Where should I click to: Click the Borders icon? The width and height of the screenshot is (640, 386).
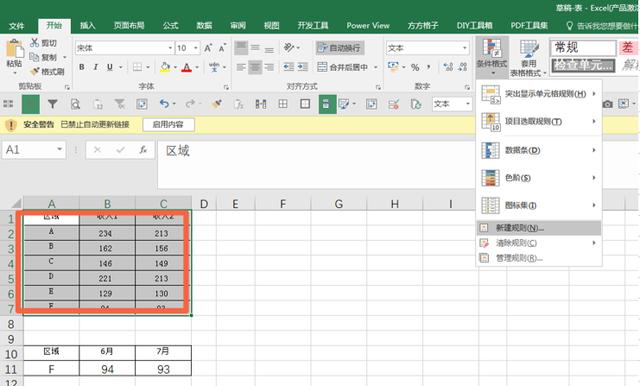pos(138,67)
